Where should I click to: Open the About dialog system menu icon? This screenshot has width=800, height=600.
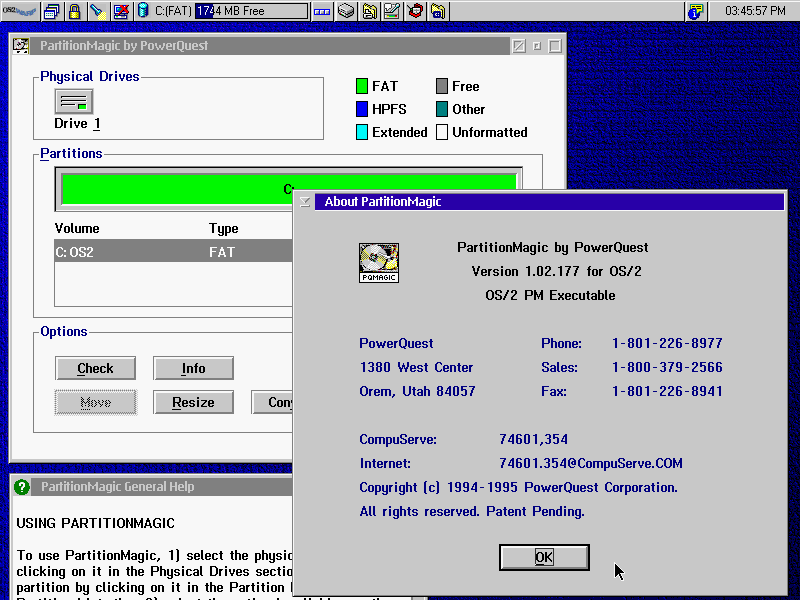point(305,202)
